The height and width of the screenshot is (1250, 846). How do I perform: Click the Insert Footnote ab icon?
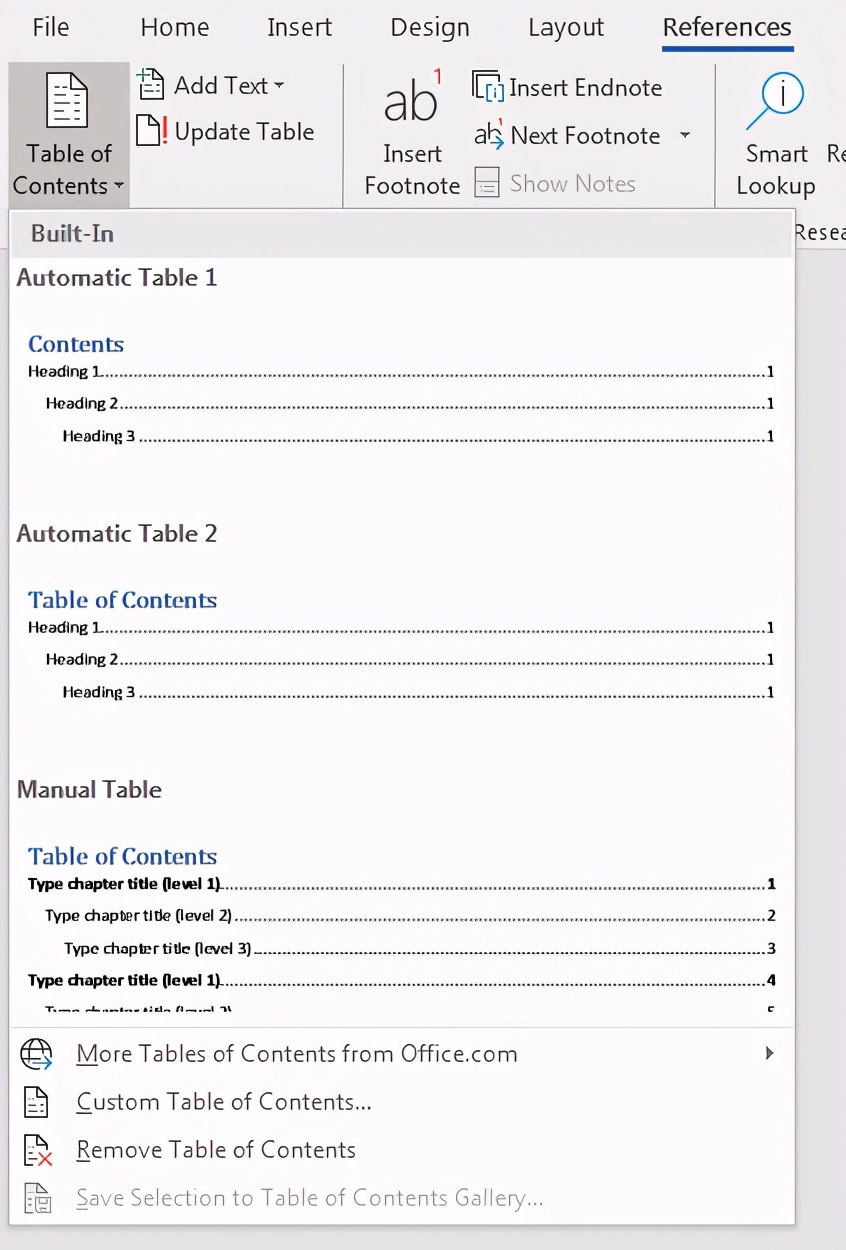coord(412,98)
